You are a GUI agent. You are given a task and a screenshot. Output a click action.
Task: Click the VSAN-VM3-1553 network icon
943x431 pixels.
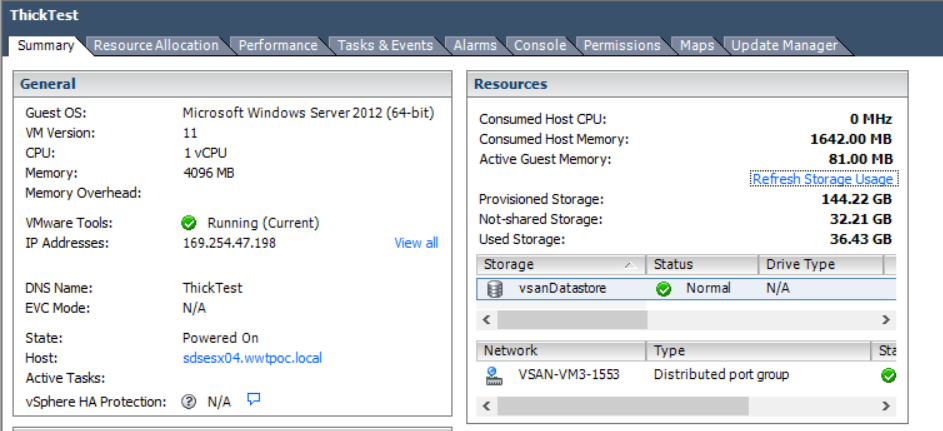click(x=494, y=376)
